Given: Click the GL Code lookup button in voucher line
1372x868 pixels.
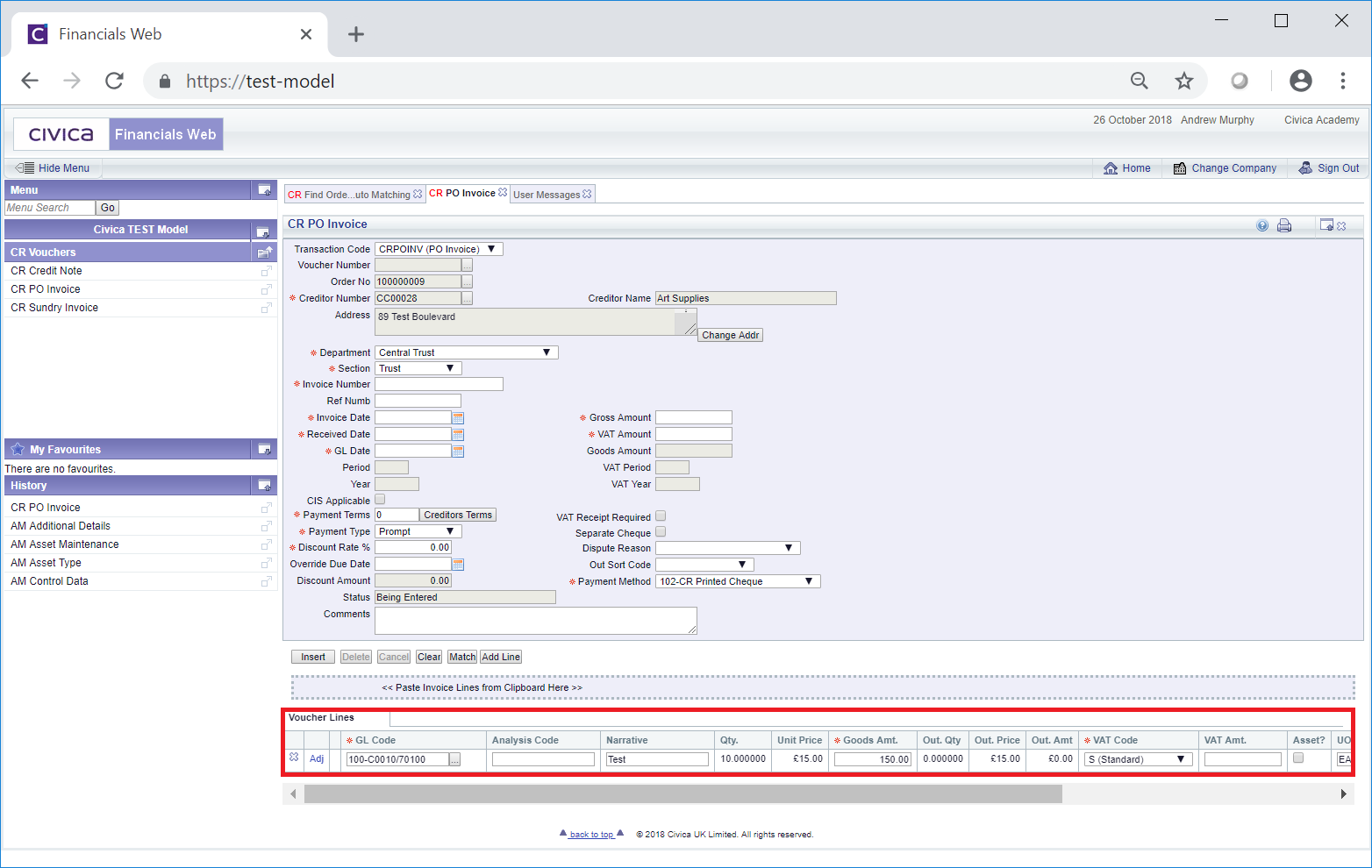Looking at the screenshot, I should [454, 760].
